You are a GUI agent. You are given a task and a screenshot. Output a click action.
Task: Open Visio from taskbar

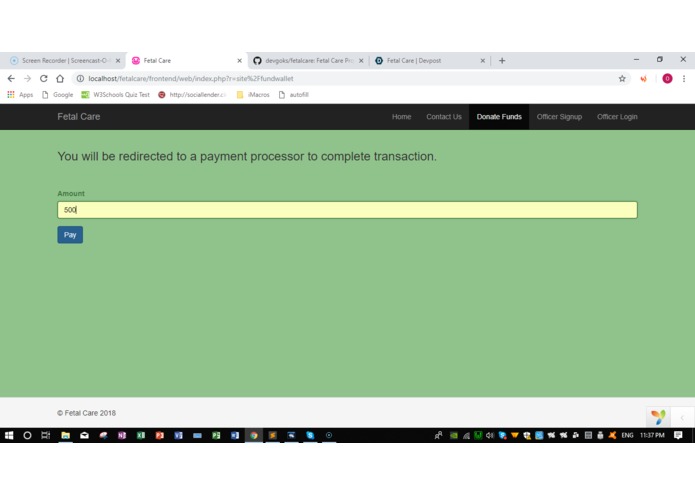pyautogui.click(x=179, y=436)
